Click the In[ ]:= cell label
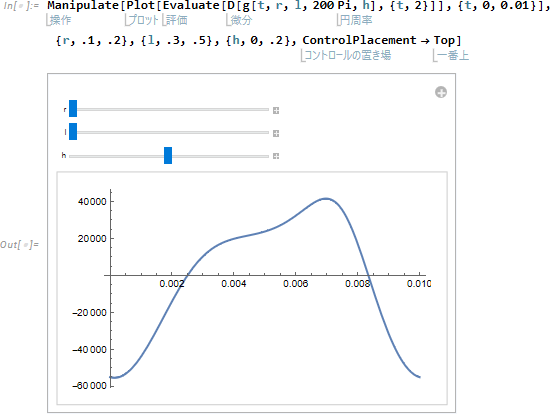The width and height of the screenshot is (550, 414). tap(21, 6)
